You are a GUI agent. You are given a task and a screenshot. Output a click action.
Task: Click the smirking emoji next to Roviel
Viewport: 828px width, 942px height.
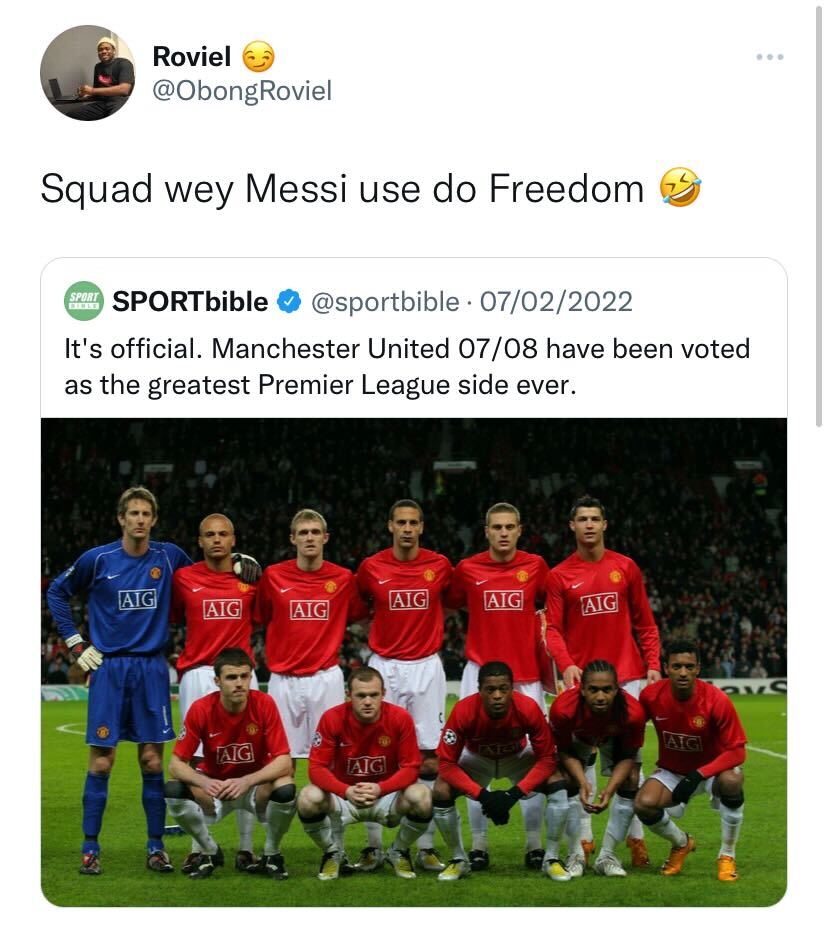[x=258, y=57]
